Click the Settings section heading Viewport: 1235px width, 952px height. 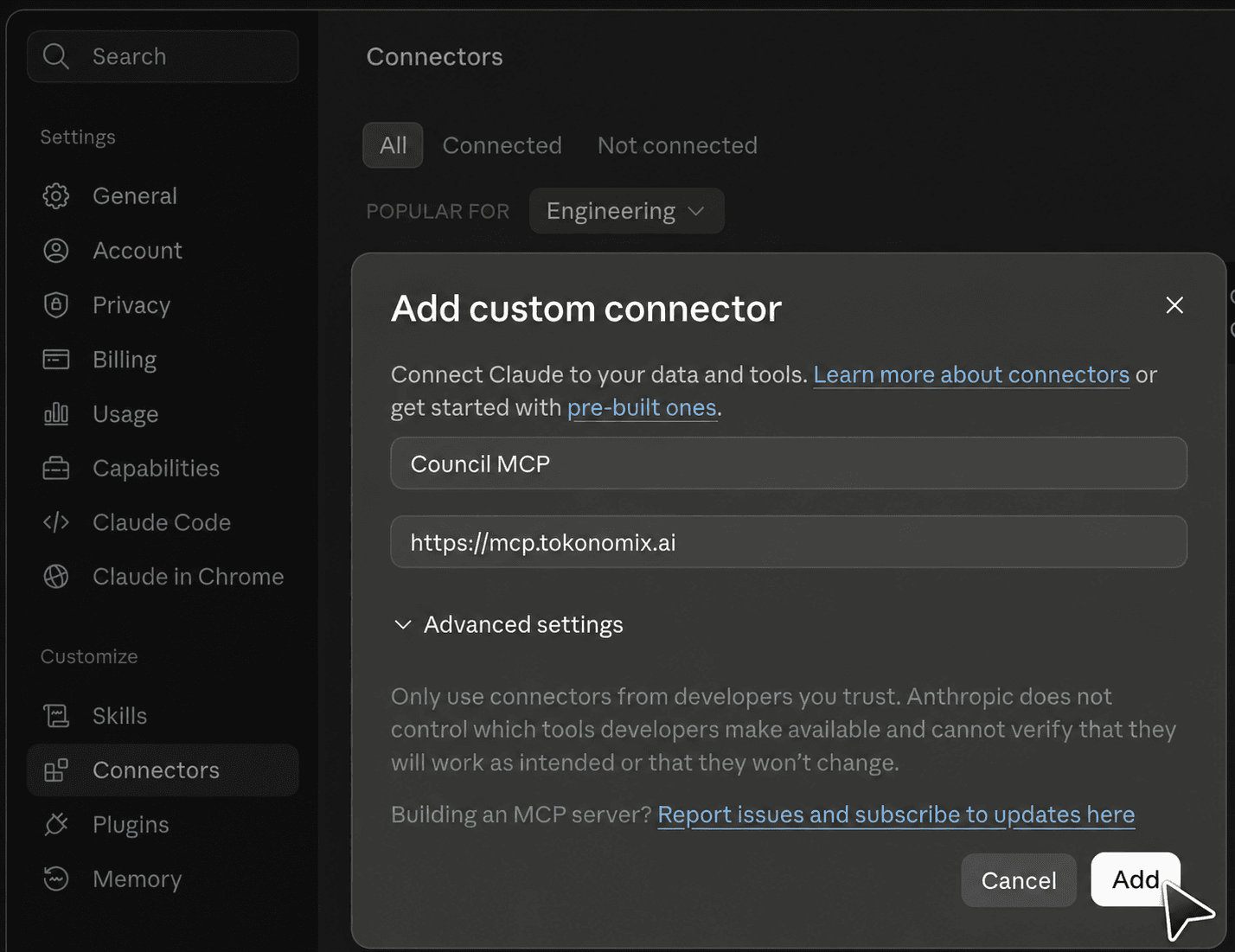(x=78, y=137)
